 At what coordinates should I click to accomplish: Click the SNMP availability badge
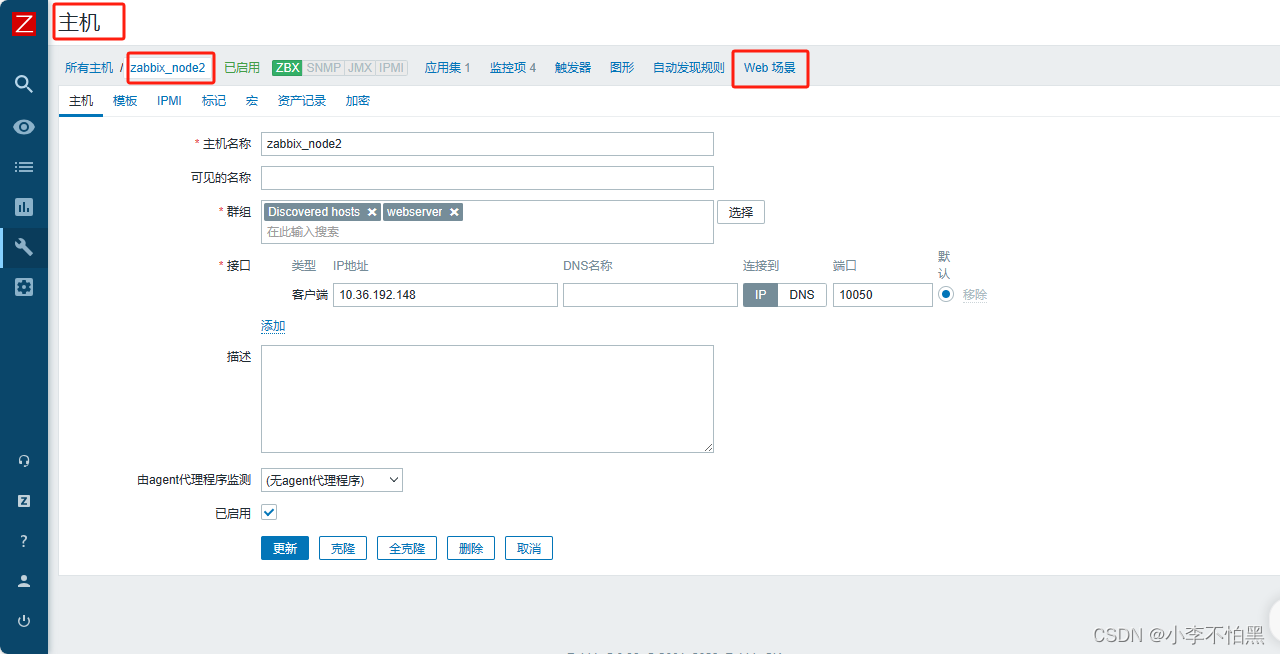tap(323, 68)
